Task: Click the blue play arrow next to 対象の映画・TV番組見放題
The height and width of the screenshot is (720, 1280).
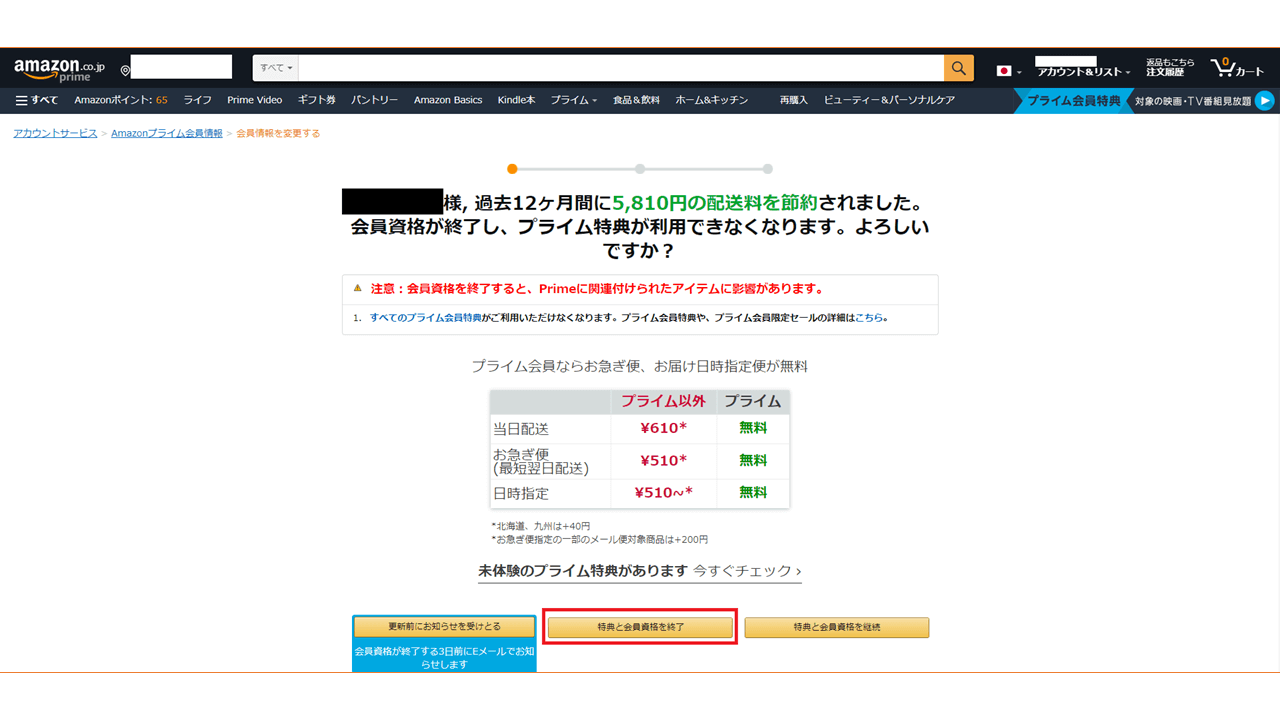Action: 1263,100
